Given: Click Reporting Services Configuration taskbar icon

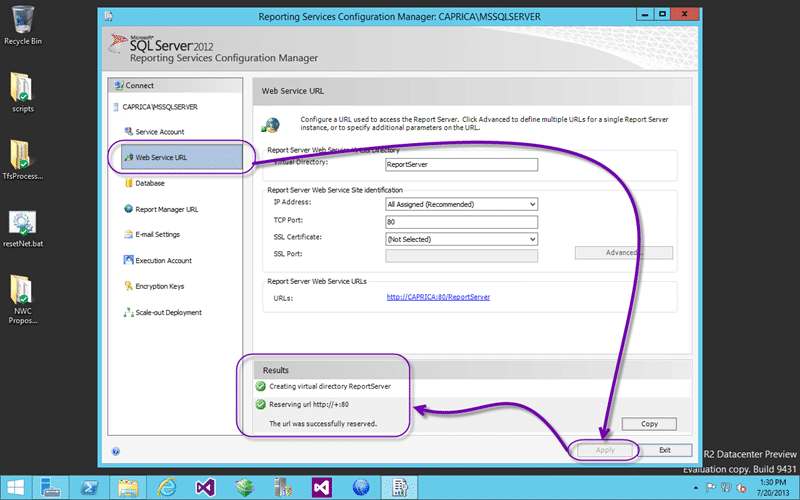Looking at the screenshot, I should (x=399, y=488).
